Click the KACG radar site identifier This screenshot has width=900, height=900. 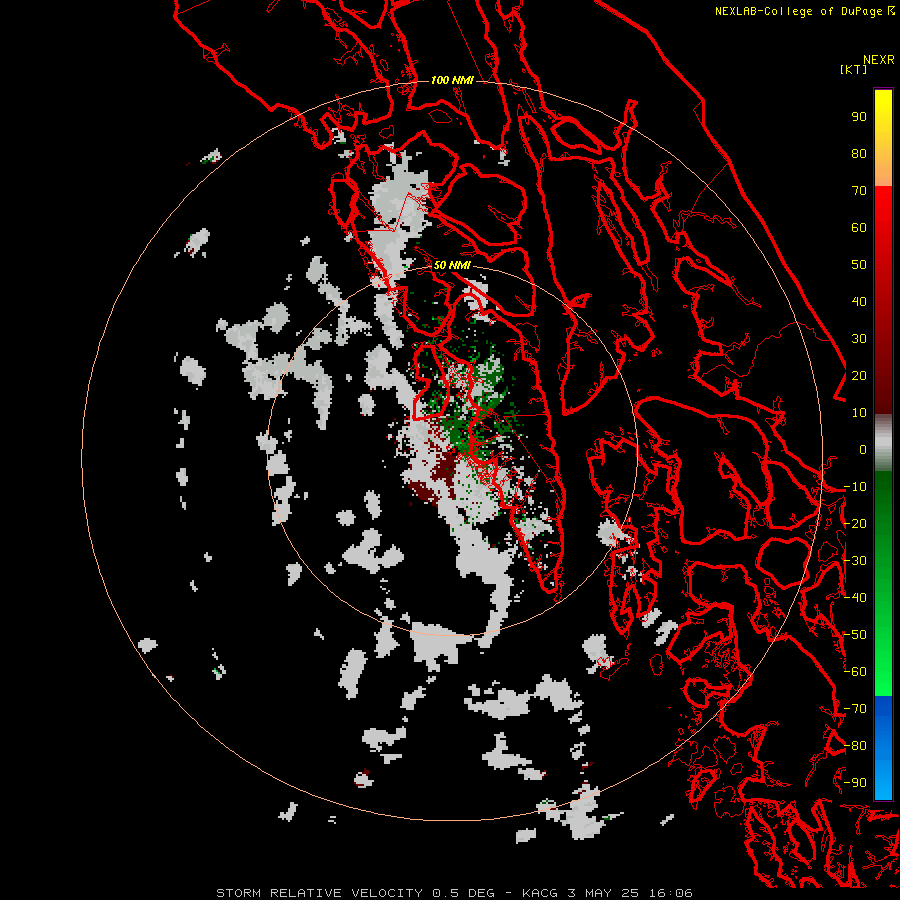[x=540, y=893]
